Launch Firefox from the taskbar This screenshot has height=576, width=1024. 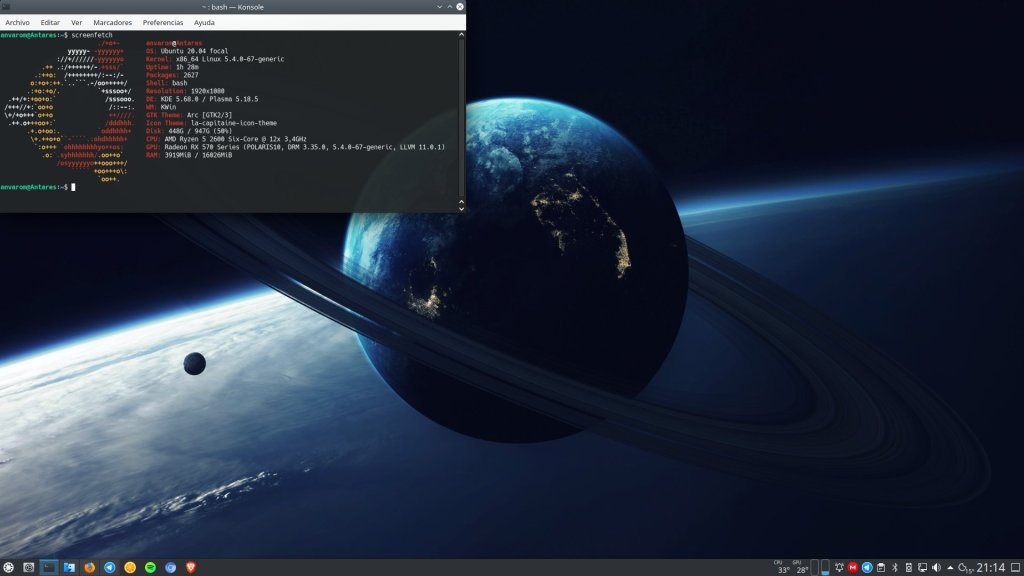(x=89, y=567)
